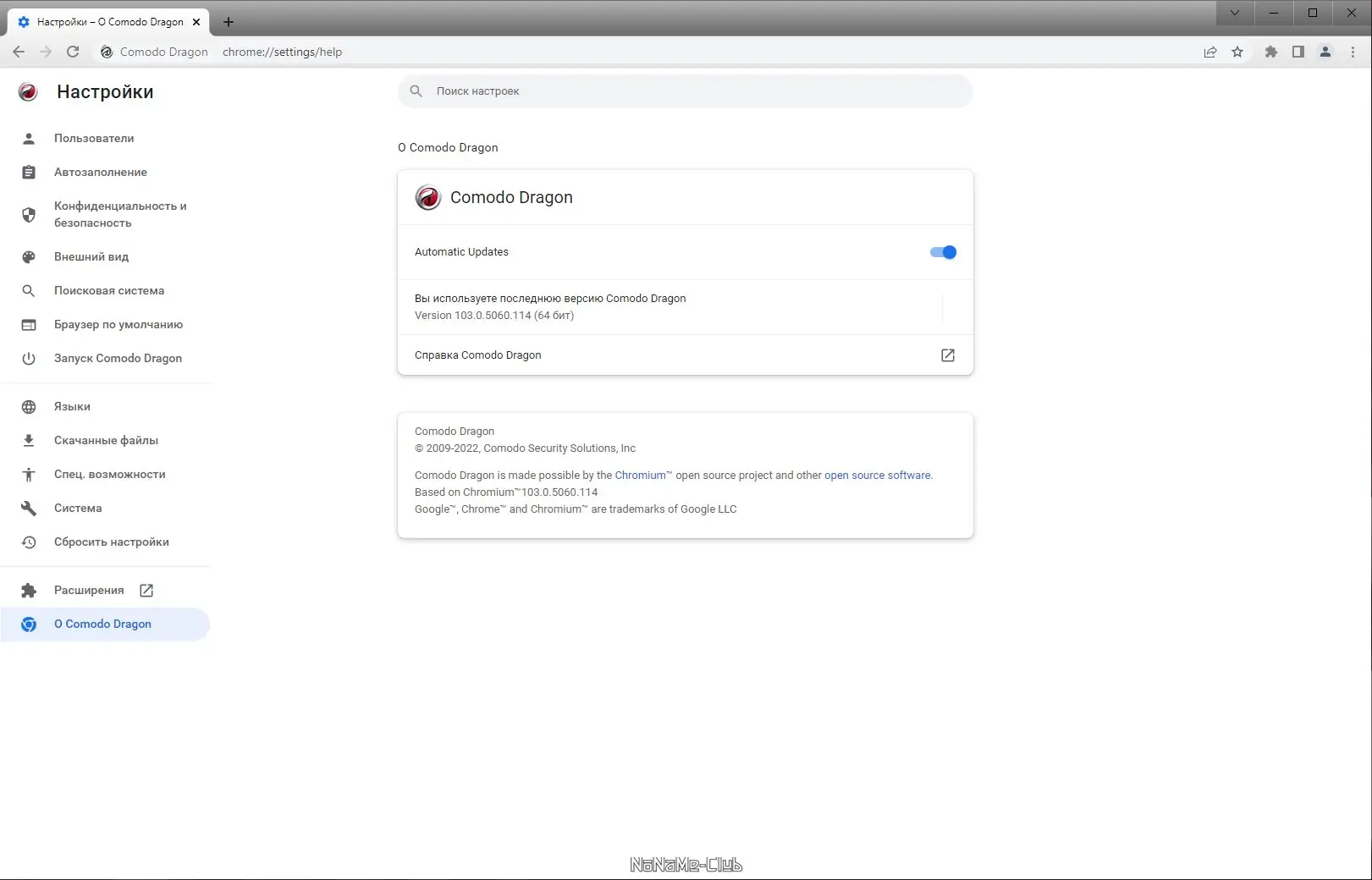Click the person icon beside Пользователи
Screen dimensions: 1372x880
(29, 138)
